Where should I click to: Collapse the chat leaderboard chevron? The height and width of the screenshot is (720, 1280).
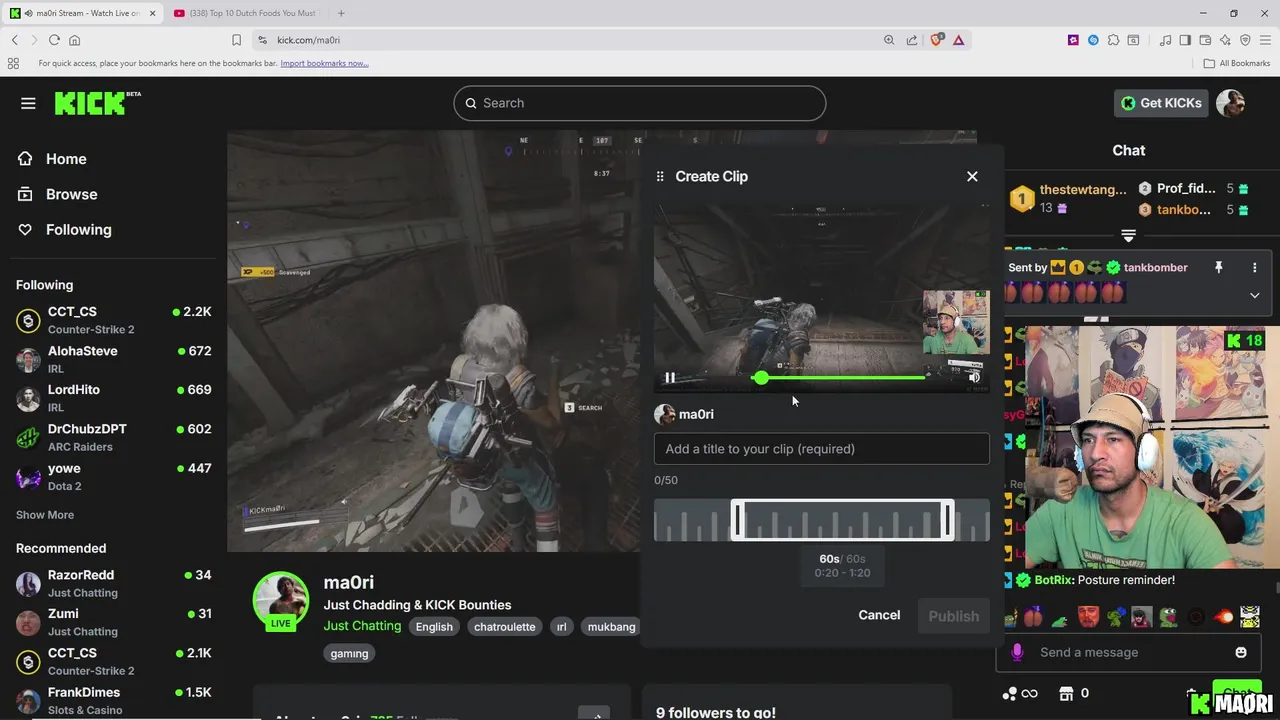(x=1128, y=236)
